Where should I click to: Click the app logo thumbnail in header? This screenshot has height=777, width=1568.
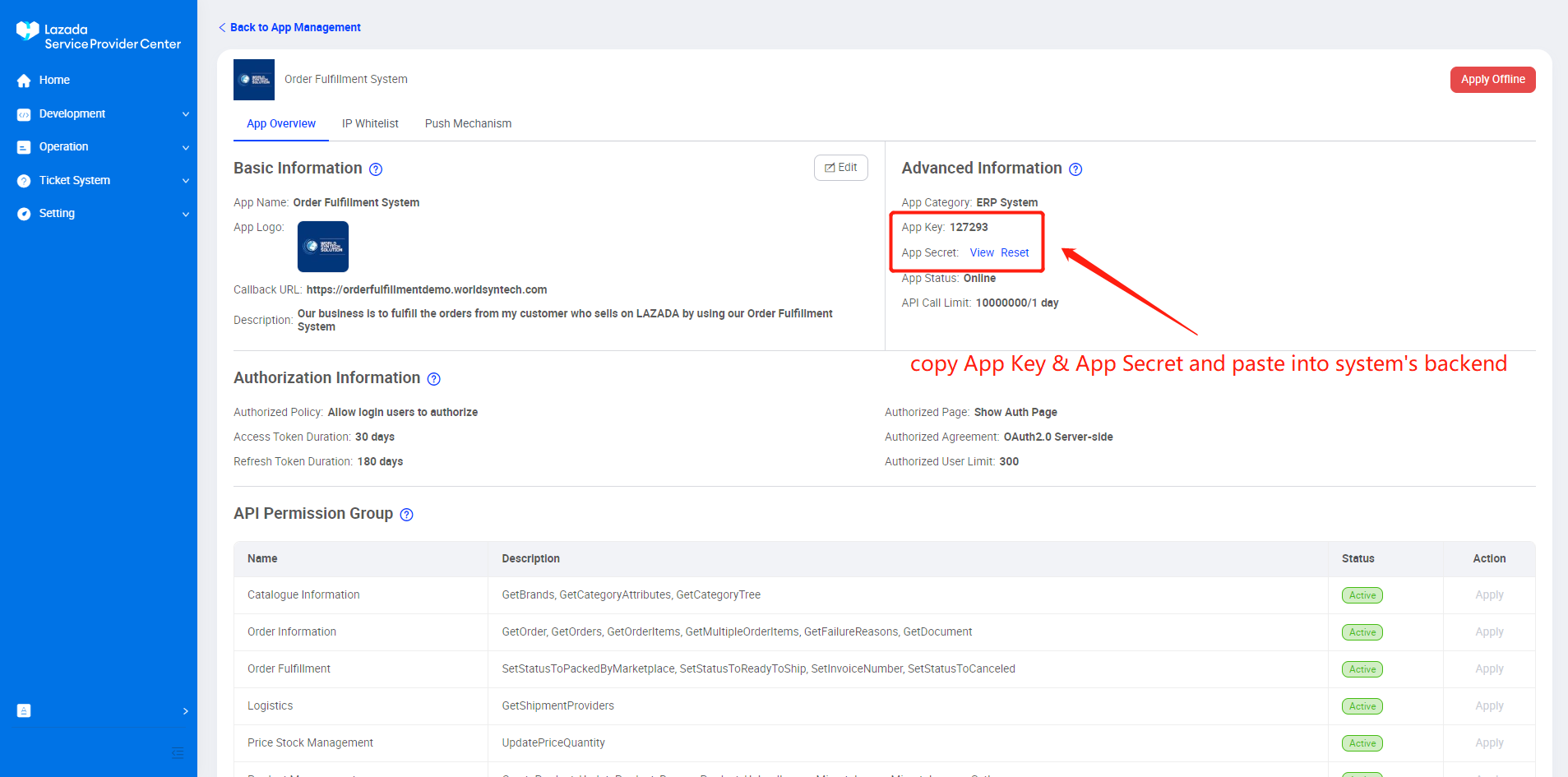pos(254,80)
